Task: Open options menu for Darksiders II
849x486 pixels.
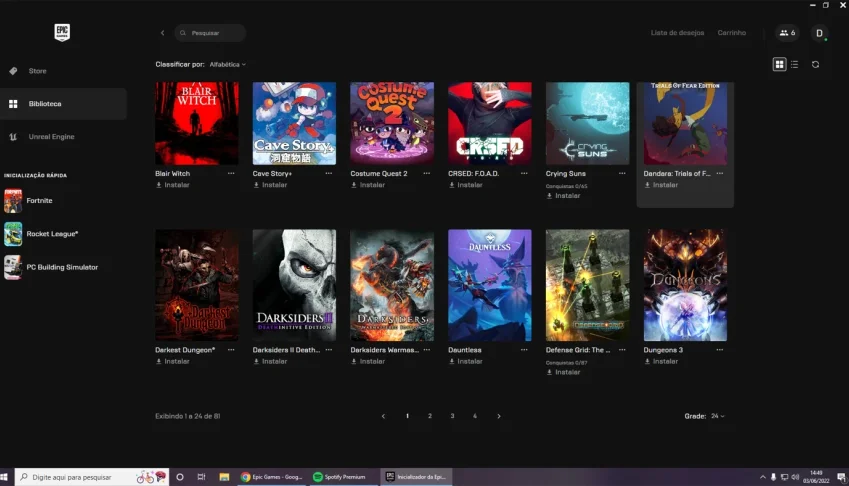Action: 329,350
